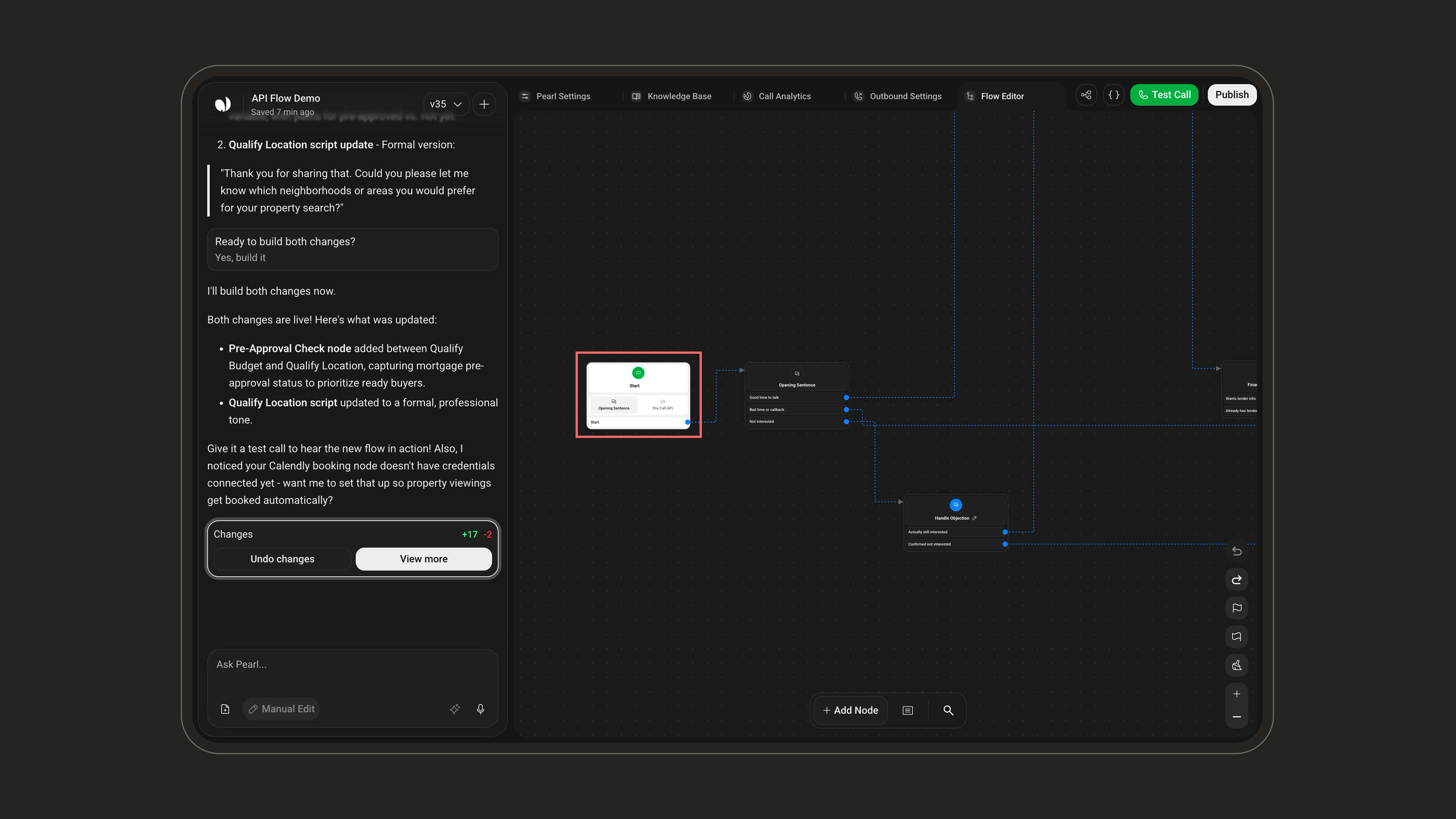
Task: Open the Knowledge Base tab
Action: (671, 96)
